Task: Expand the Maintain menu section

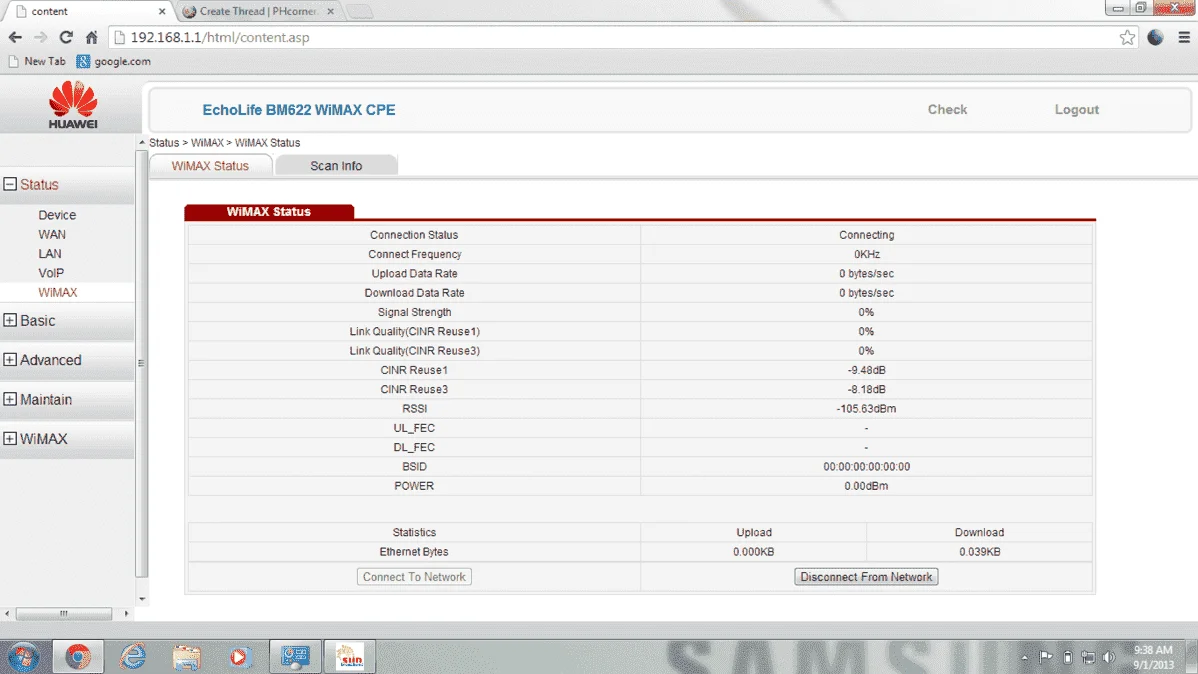Action: point(10,399)
